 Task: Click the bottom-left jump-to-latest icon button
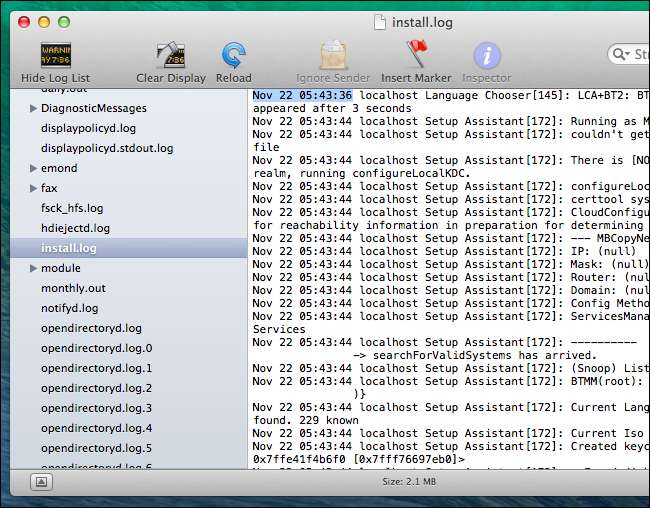42,482
